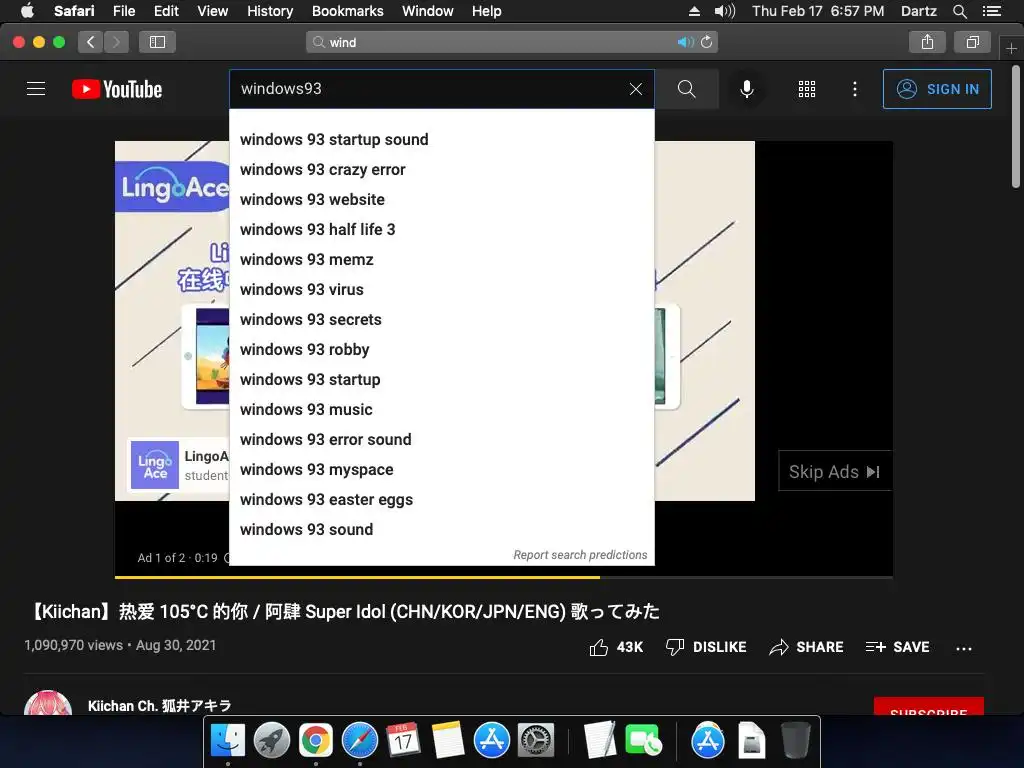Mute tab audio icon in address bar
This screenshot has width=1024, height=768.
pyautogui.click(x=685, y=42)
